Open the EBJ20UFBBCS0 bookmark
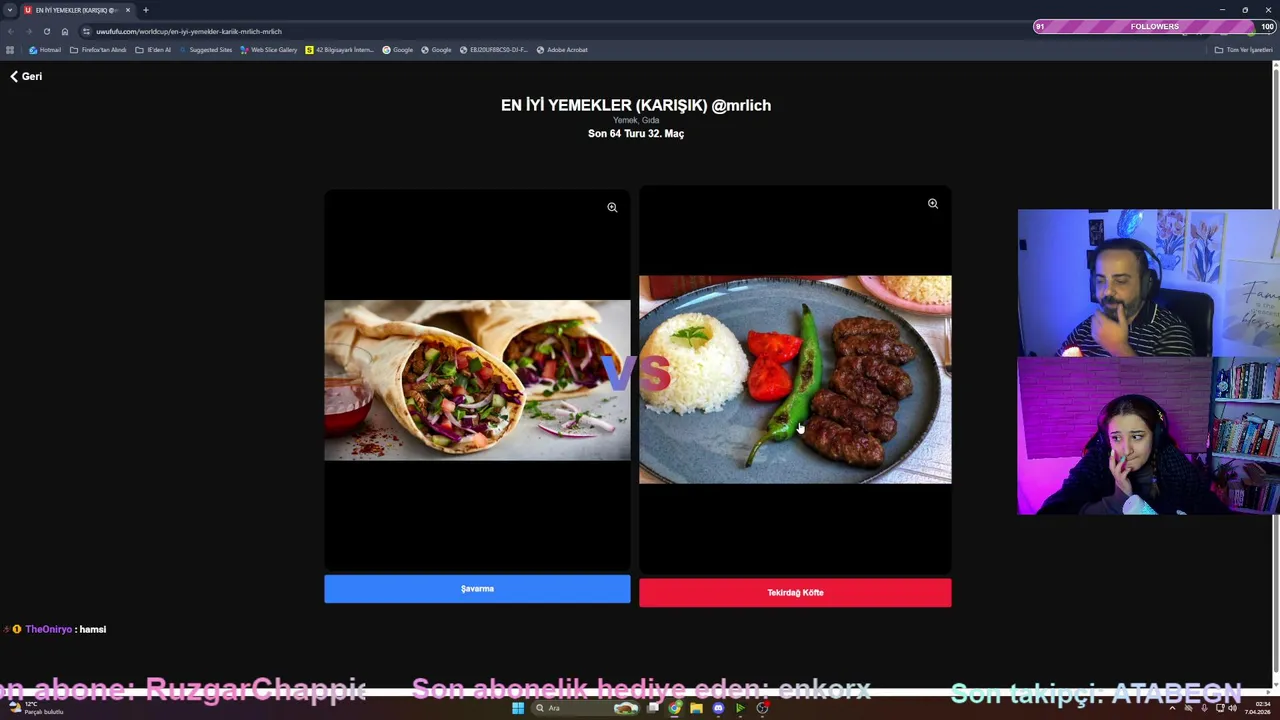 click(x=493, y=50)
